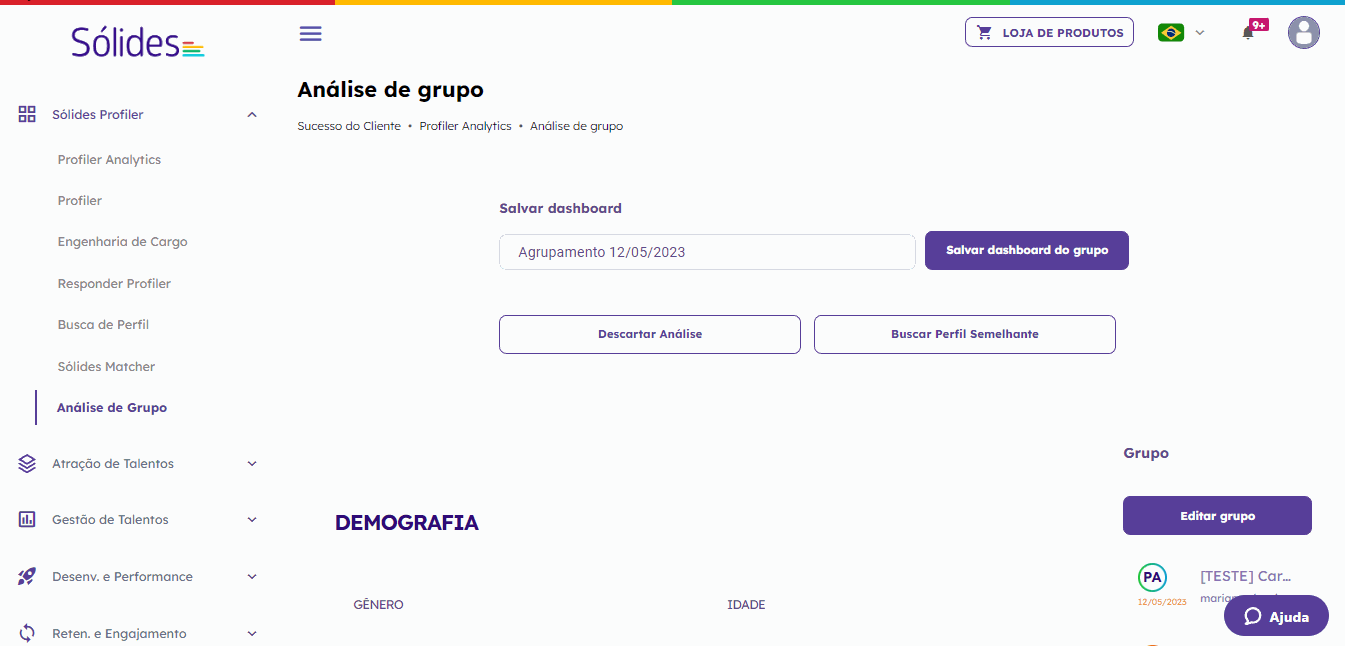Click Descartar Análise button

650,334
